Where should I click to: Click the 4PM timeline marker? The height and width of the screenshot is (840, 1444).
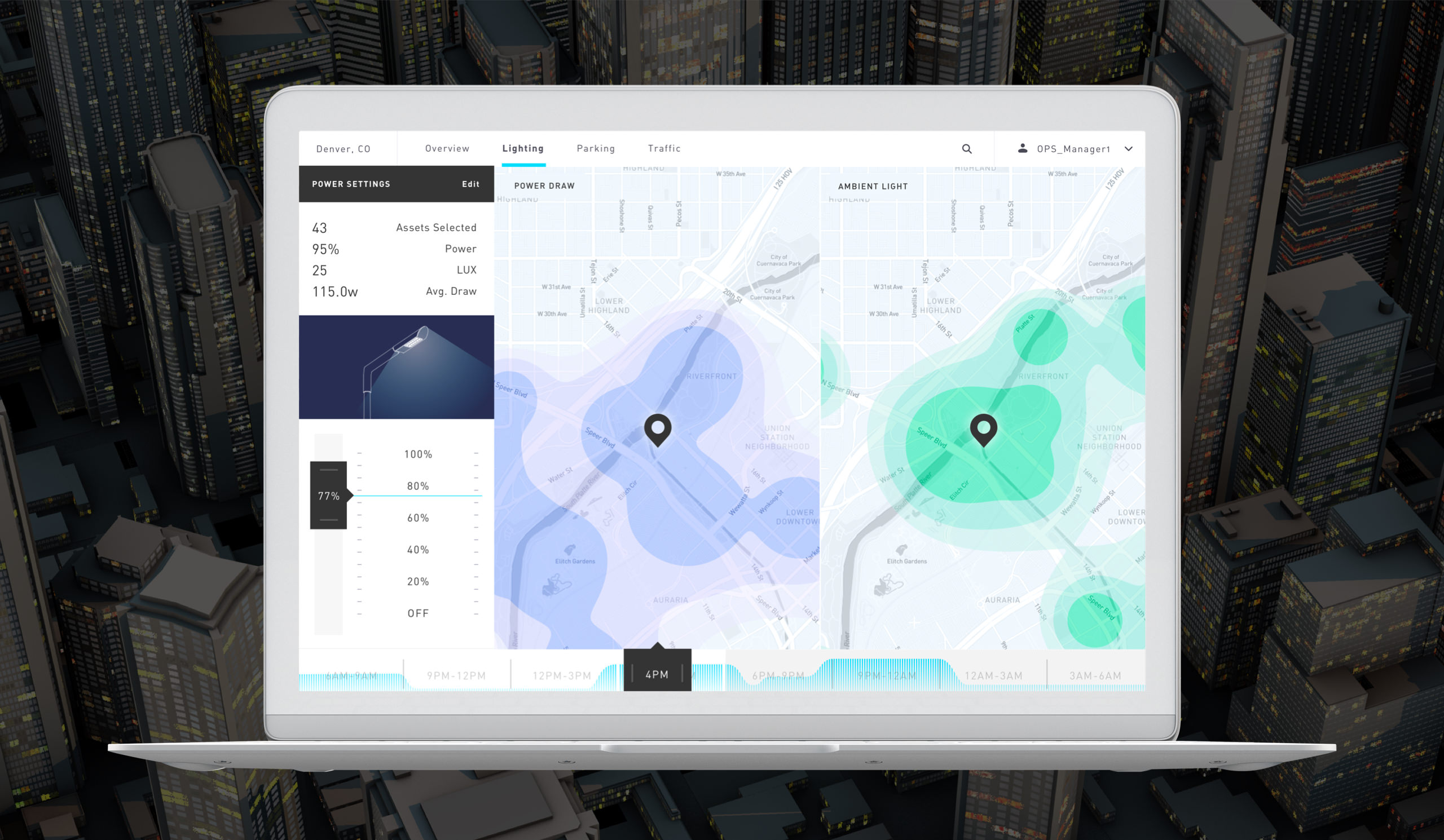[657, 674]
